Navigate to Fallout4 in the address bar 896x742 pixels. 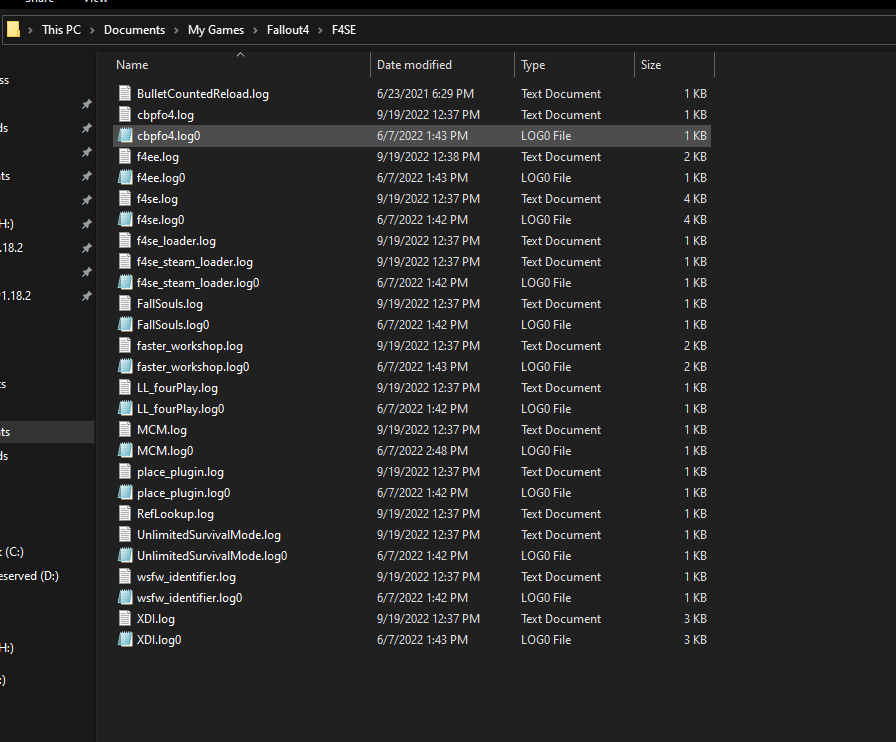point(287,30)
